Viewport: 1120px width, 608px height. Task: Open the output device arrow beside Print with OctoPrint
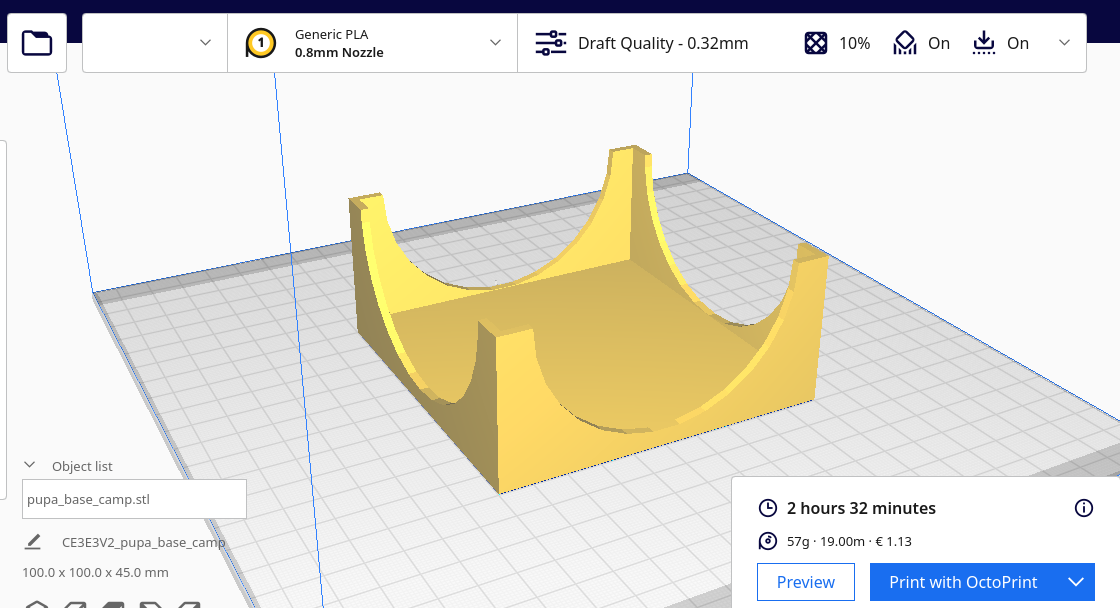click(1076, 582)
